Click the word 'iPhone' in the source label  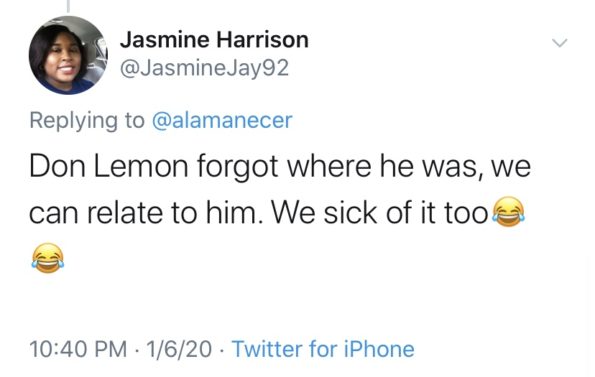click(x=379, y=349)
